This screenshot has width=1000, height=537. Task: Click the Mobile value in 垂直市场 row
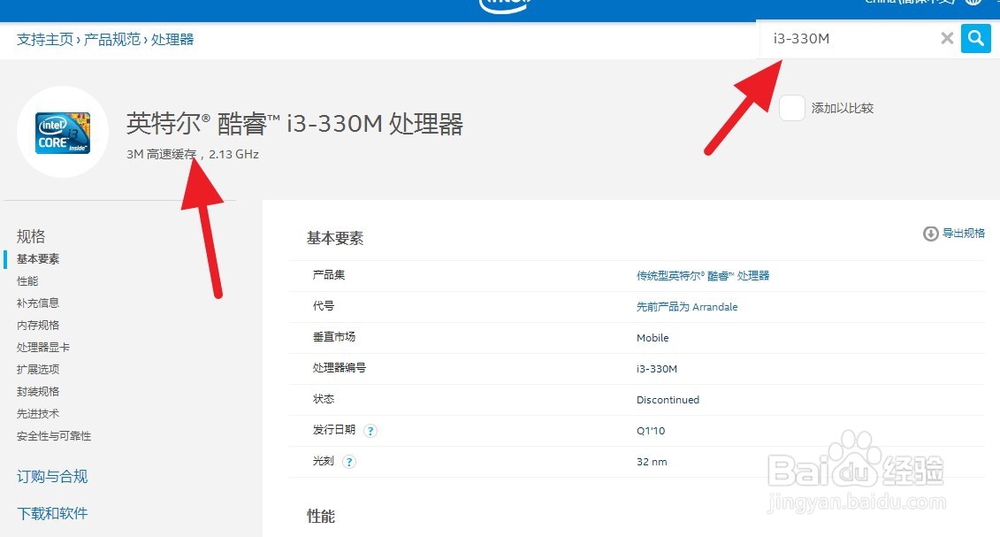652,338
